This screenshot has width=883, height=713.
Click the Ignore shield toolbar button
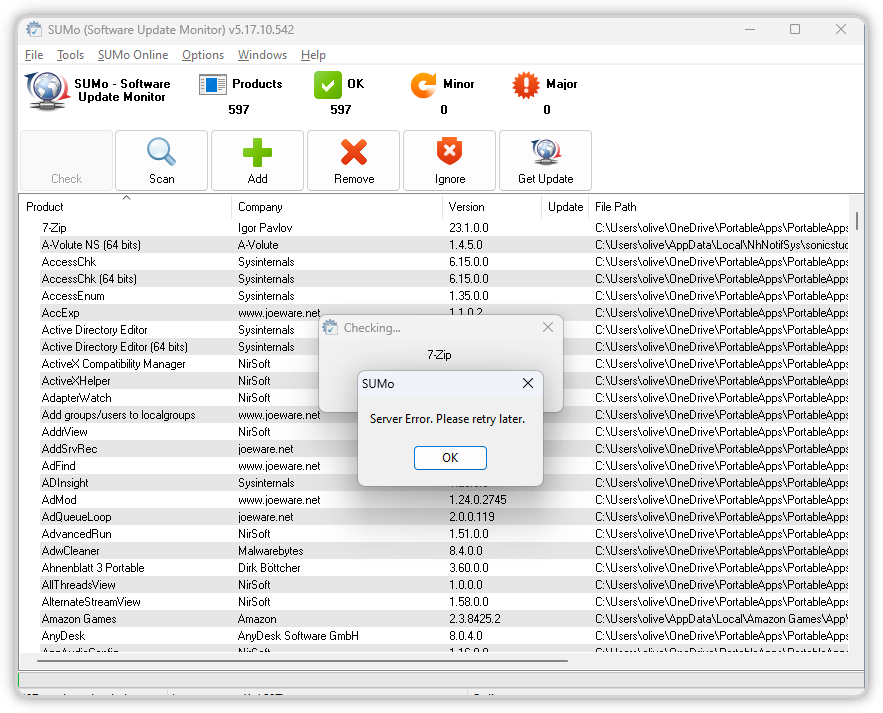449,161
